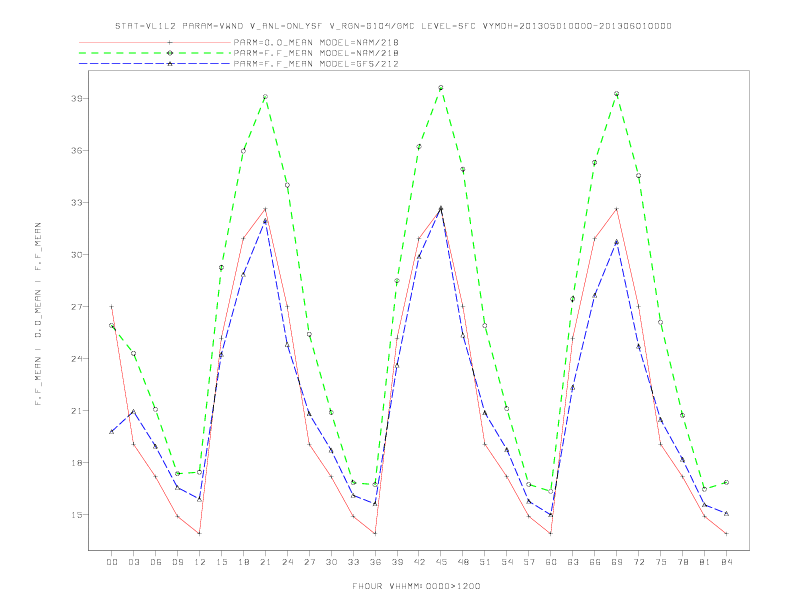Select the x-axis label 45

point(441,562)
